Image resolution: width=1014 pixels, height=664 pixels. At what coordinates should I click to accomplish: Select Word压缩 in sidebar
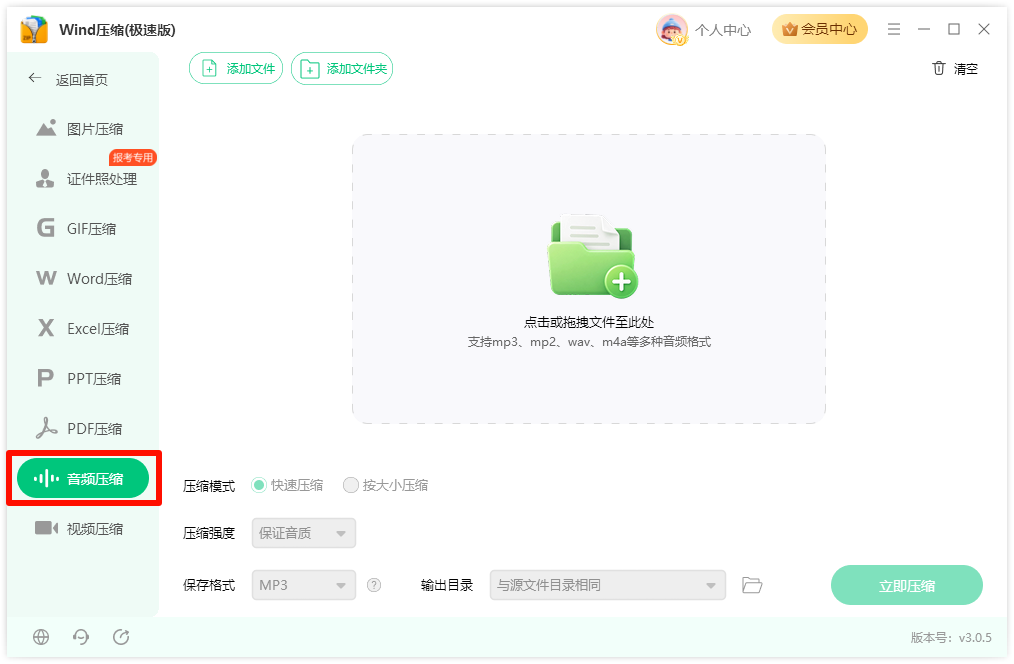pos(84,279)
